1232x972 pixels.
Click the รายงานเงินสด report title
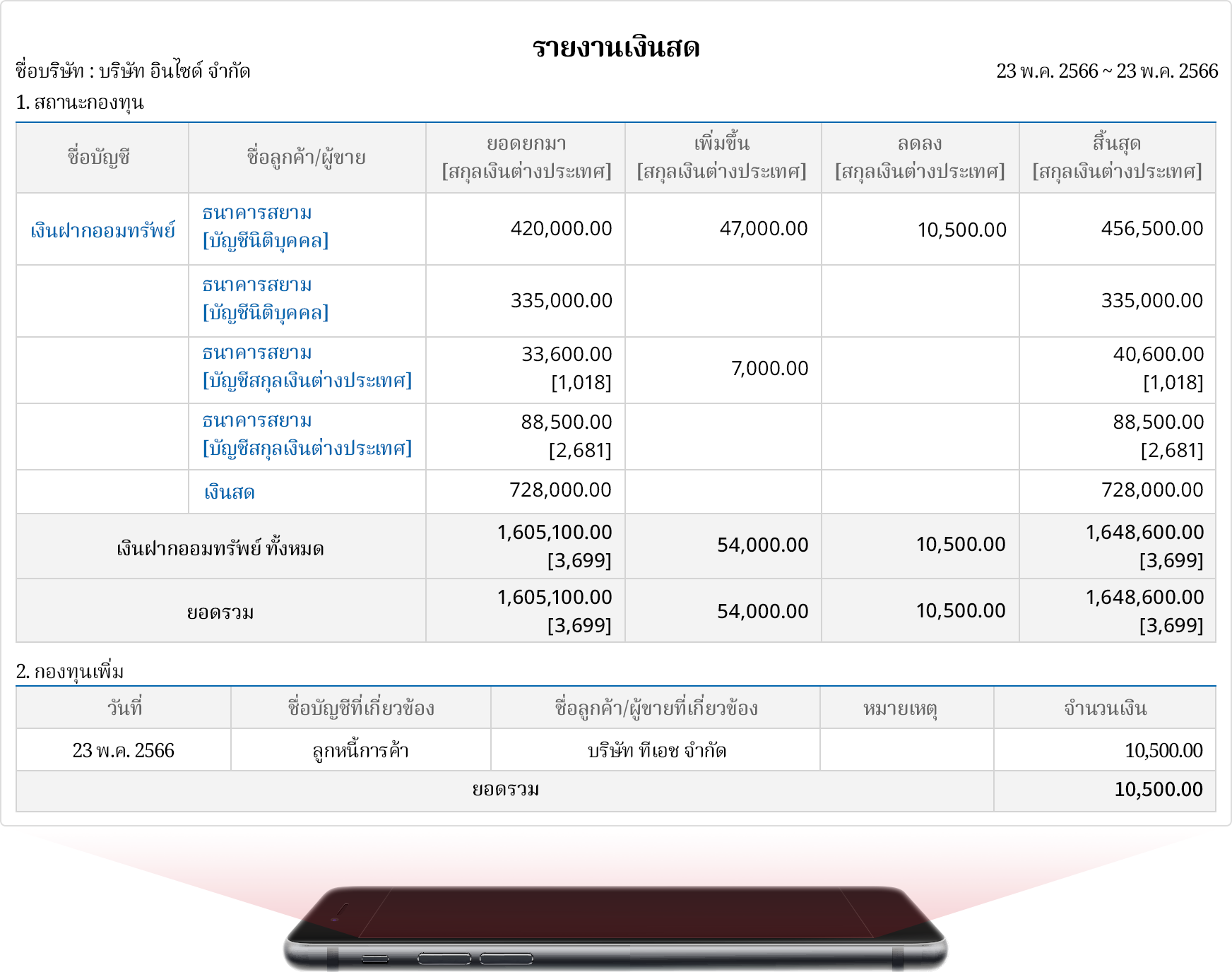tap(615, 47)
